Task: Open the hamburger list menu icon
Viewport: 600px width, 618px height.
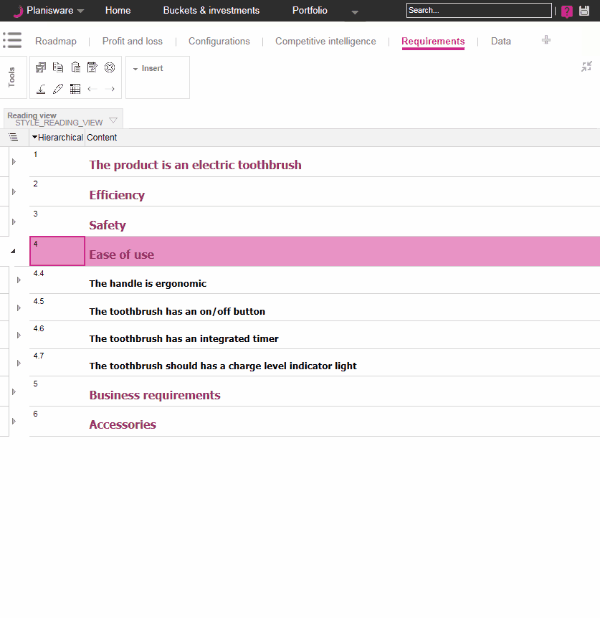Action: tap(12, 40)
